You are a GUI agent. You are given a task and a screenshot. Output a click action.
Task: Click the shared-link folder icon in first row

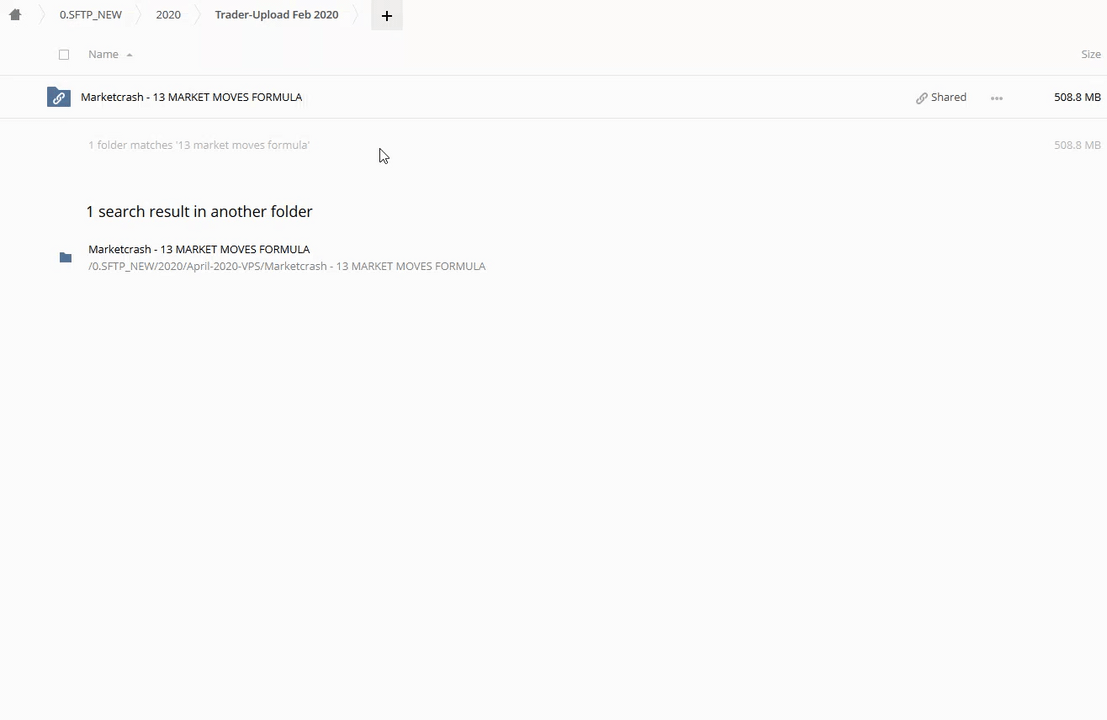pyautogui.click(x=59, y=97)
